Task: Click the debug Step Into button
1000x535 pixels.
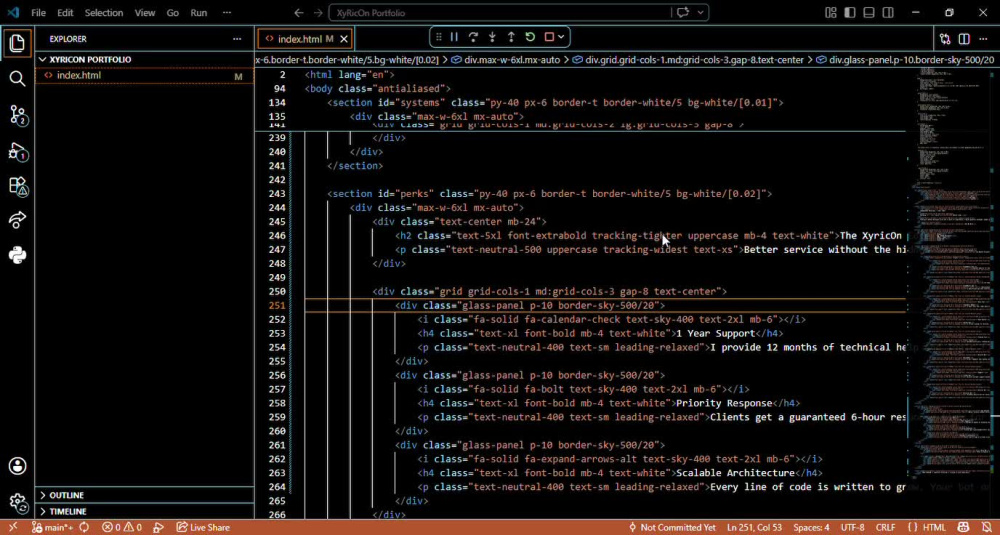Action: 492,37
